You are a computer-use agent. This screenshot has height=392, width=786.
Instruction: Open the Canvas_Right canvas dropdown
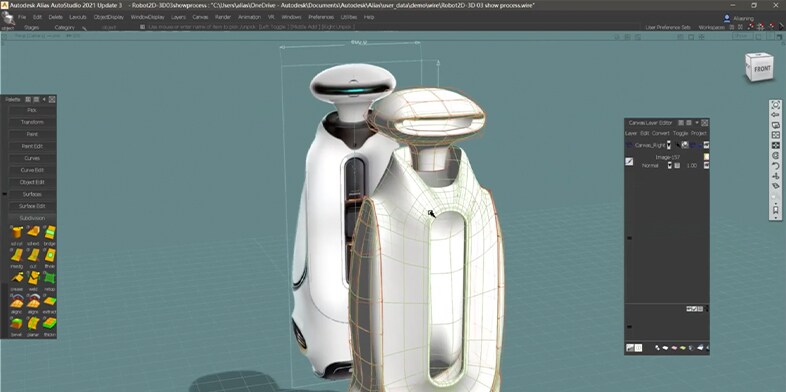669,145
